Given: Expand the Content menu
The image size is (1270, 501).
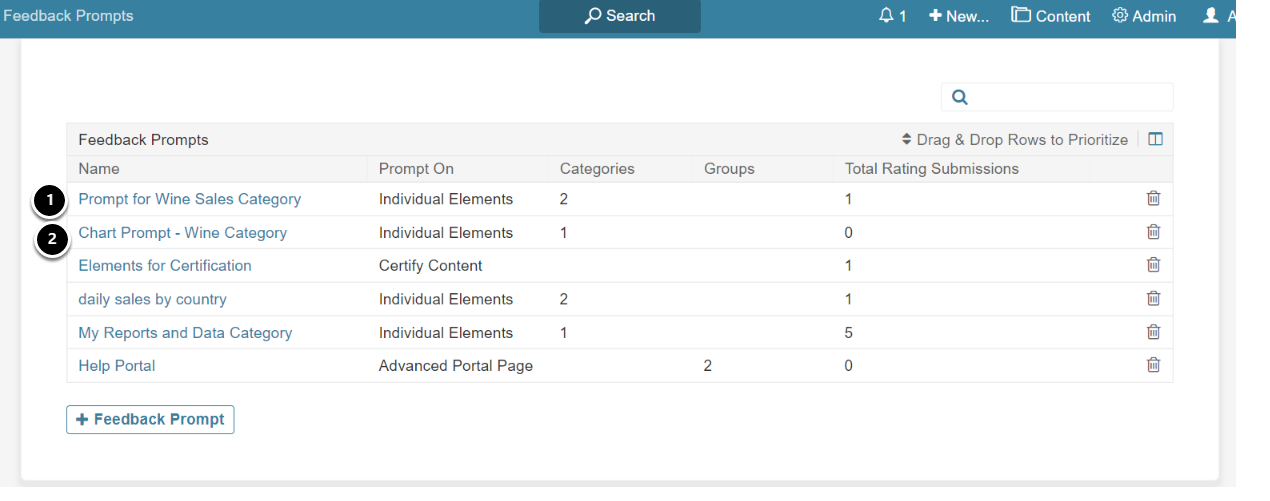Looking at the screenshot, I should click(x=1050, y=16).
